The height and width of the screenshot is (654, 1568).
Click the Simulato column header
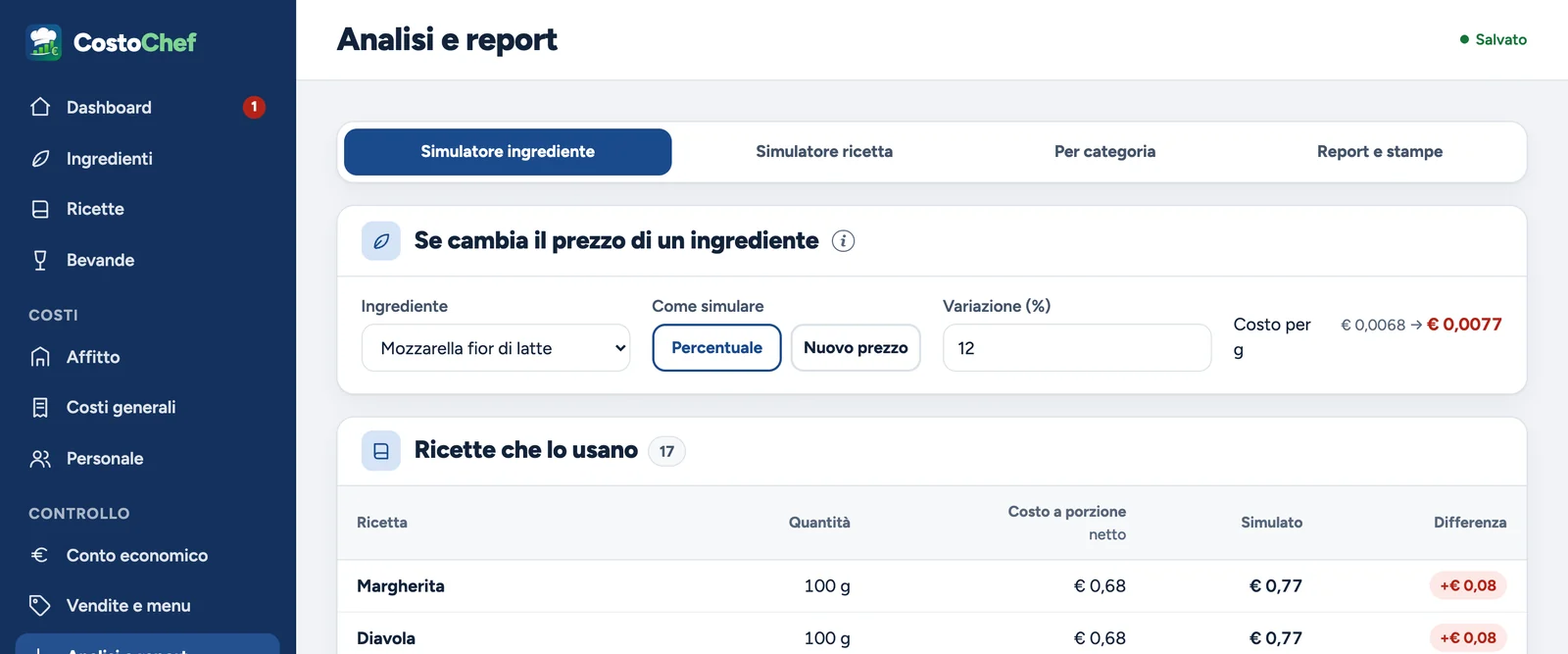(x=1271, y=523)
